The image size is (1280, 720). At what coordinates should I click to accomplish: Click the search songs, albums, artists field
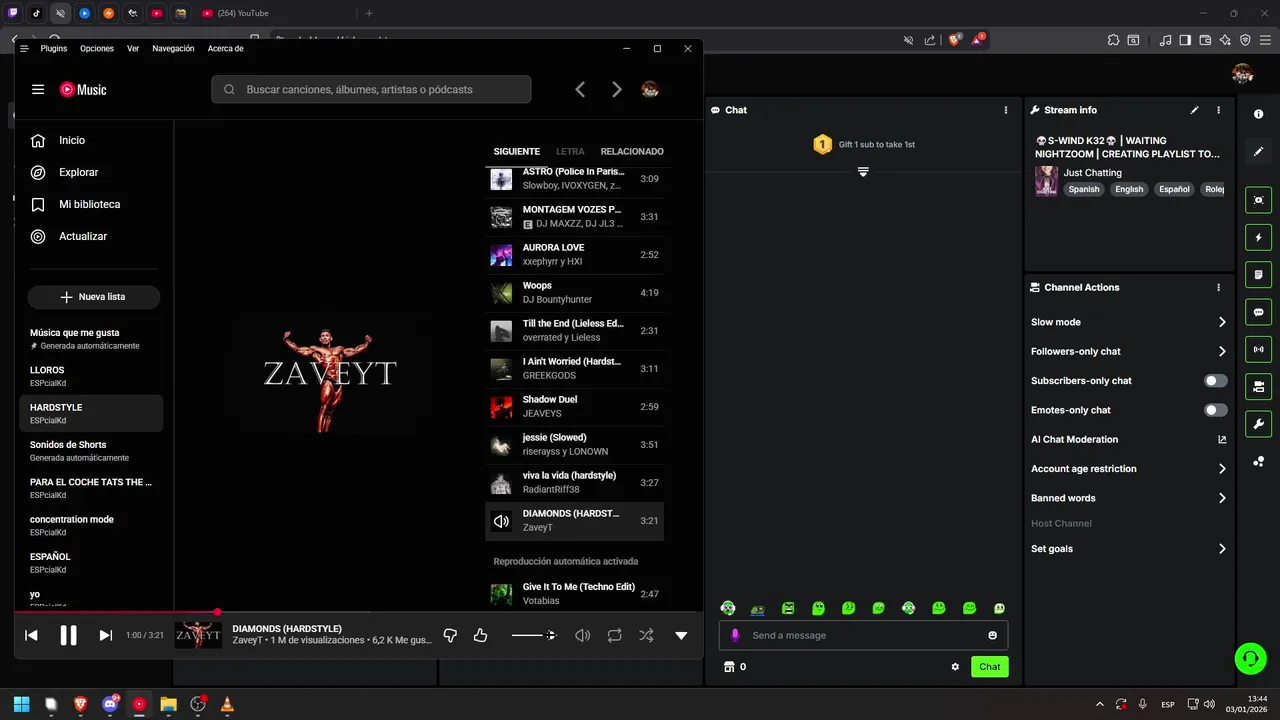371,89
